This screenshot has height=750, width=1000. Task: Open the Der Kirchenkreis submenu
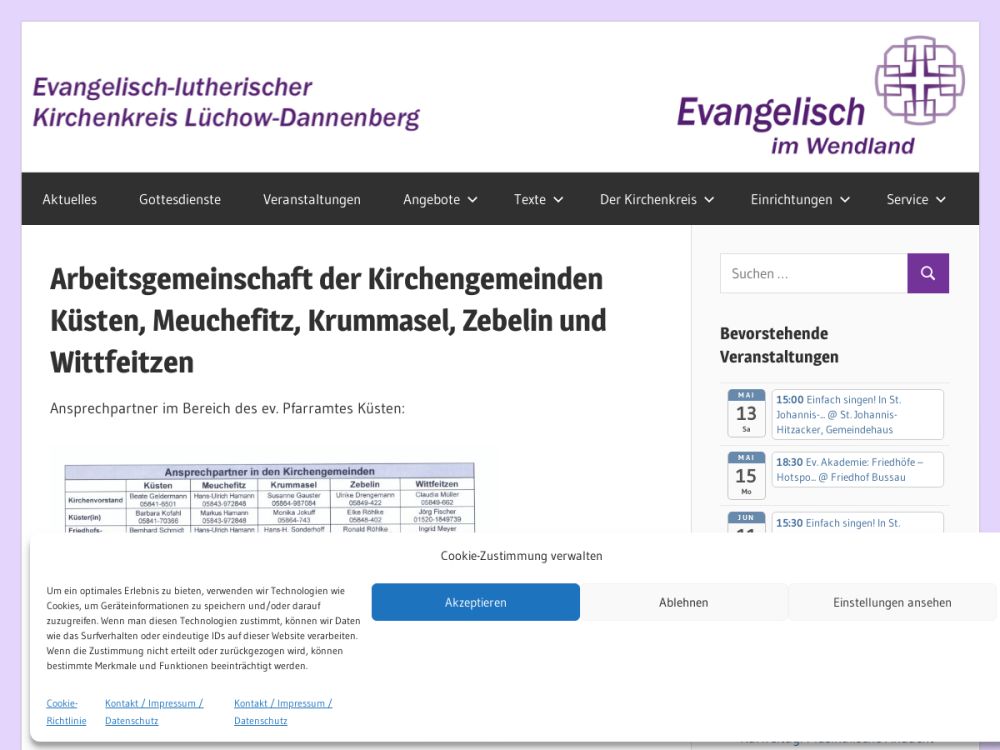coord(656,199)
